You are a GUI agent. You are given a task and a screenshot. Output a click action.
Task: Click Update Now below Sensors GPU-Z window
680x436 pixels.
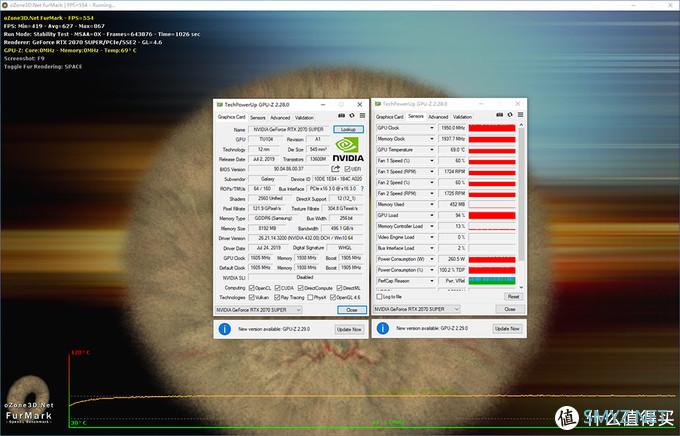(x=507, y=328)
